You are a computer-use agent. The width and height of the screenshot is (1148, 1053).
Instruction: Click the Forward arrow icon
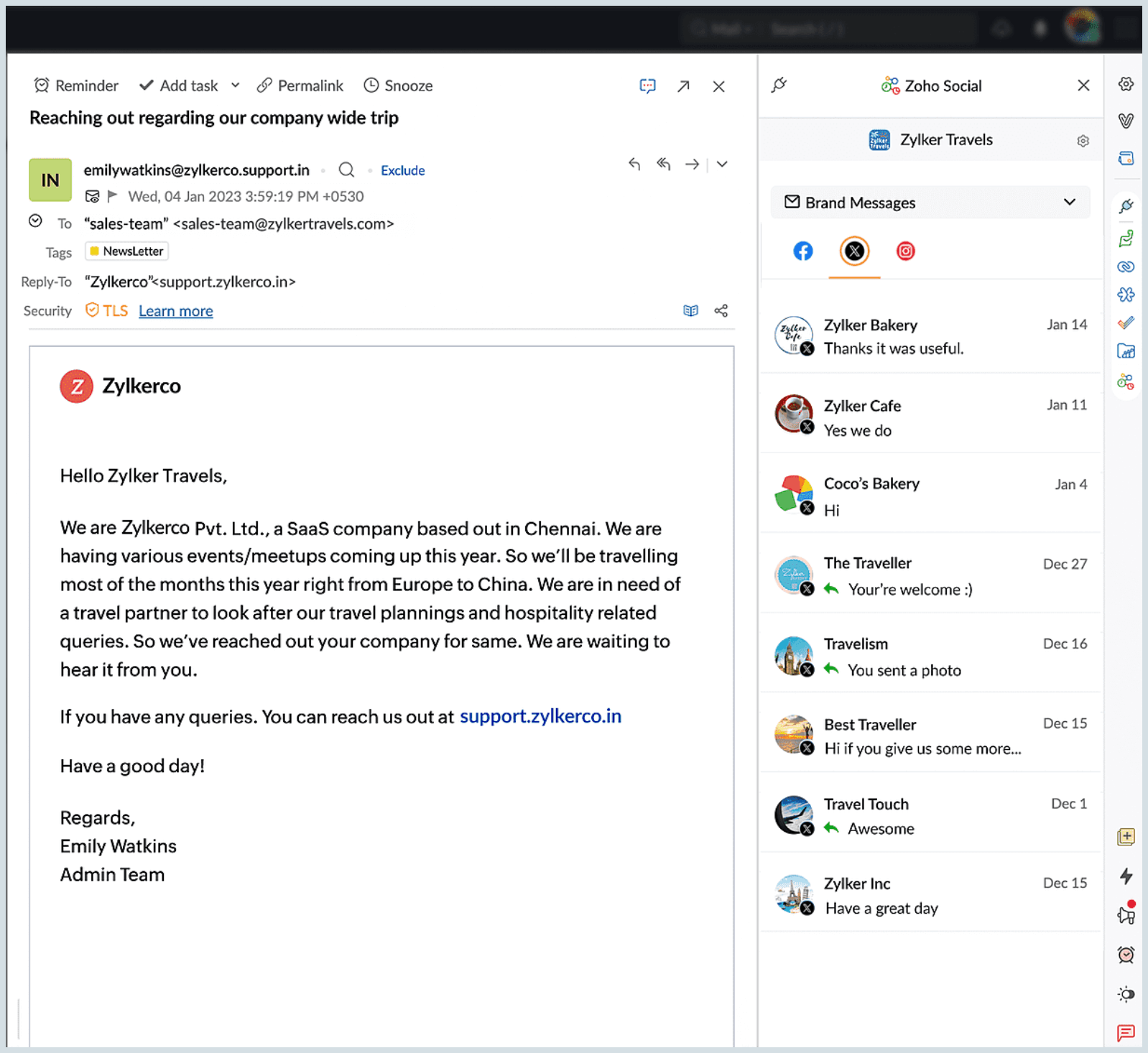tap(692, 164)
